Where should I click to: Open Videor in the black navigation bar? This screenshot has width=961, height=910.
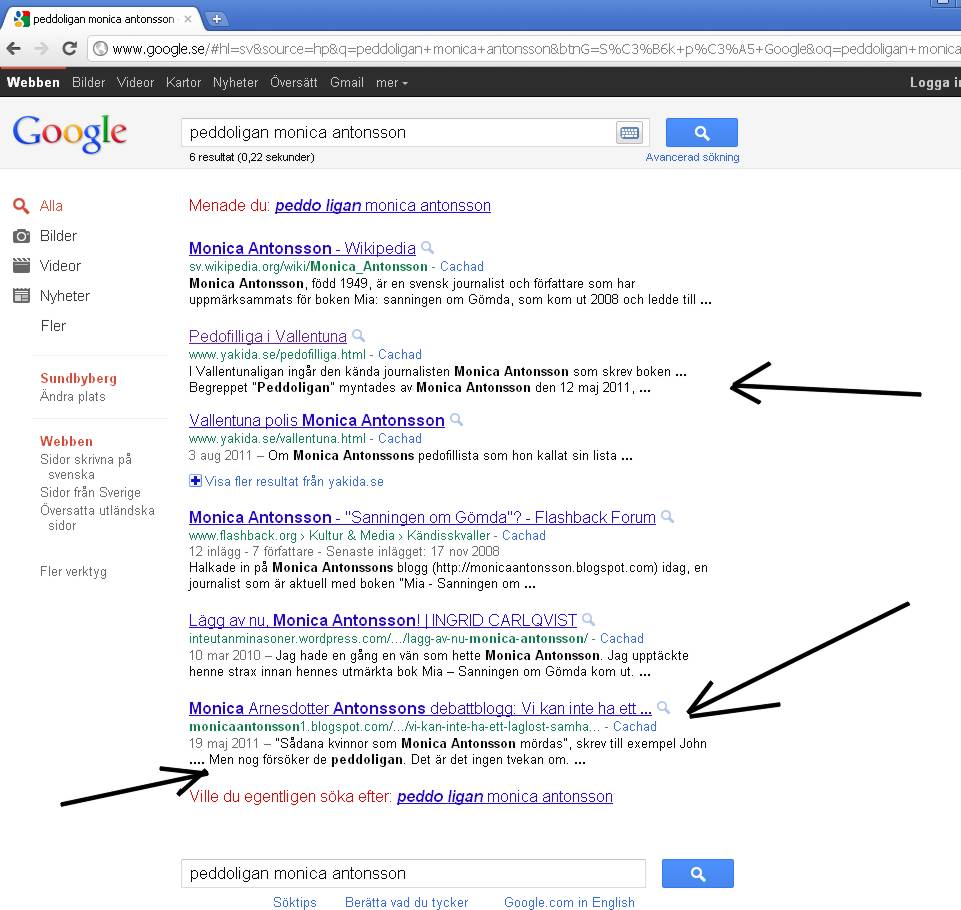135,82
